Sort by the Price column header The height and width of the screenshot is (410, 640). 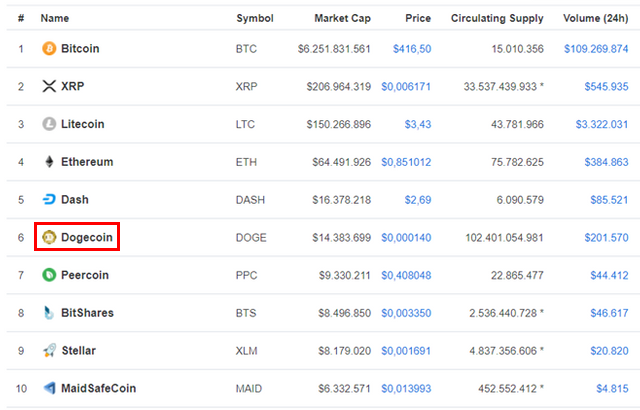pyautogui.click(x=418, y=18)
